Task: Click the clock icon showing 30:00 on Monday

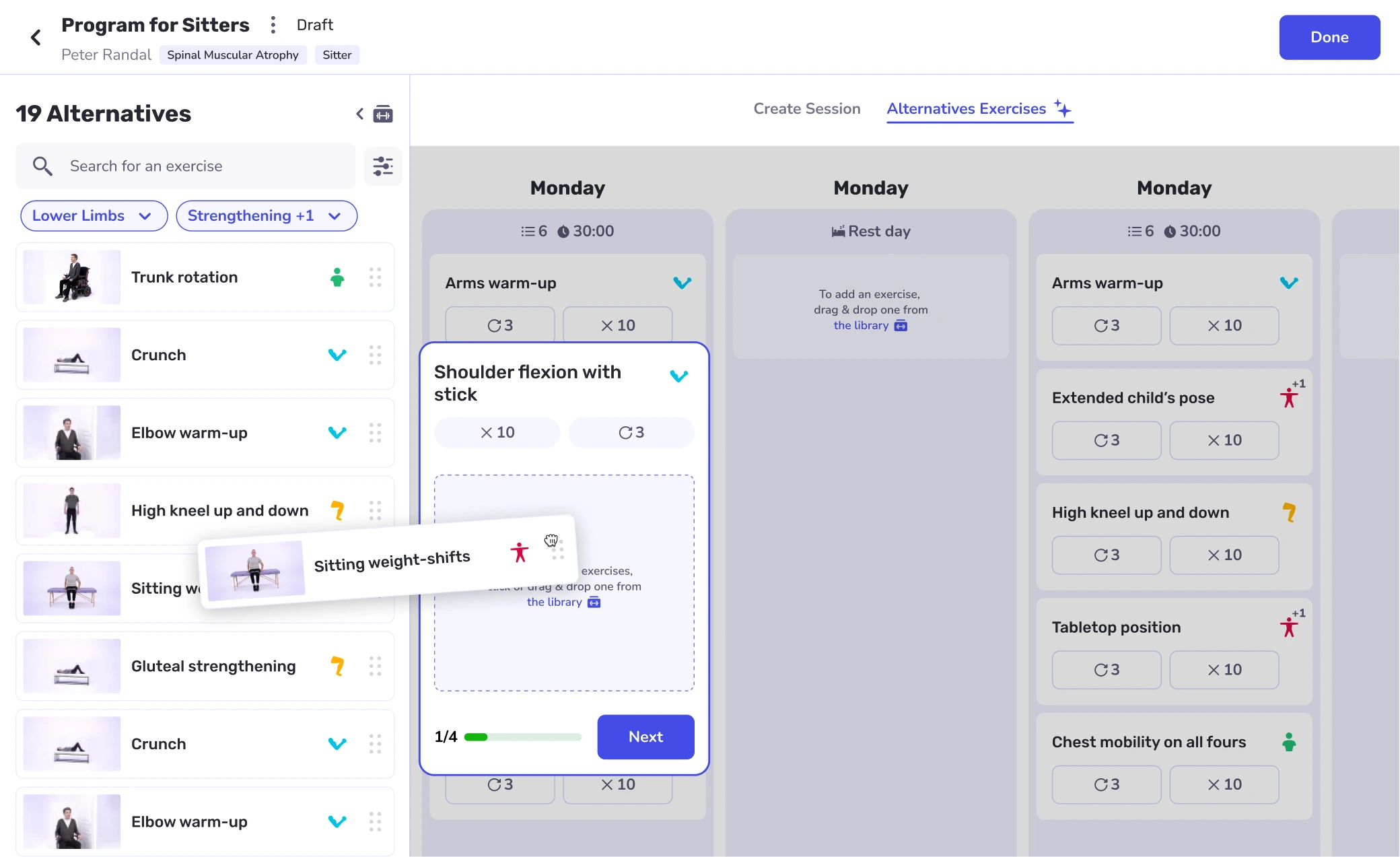Action: [x=563, y=231]
